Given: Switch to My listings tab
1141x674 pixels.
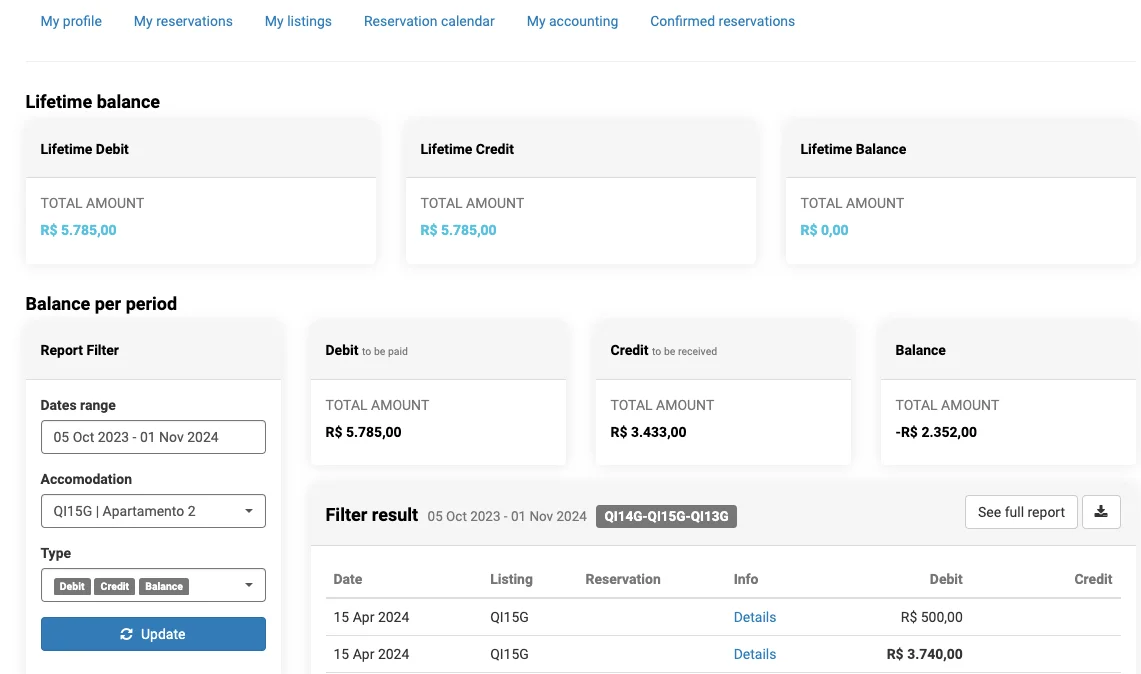Looking at the screenshot, I should [298, 21].
